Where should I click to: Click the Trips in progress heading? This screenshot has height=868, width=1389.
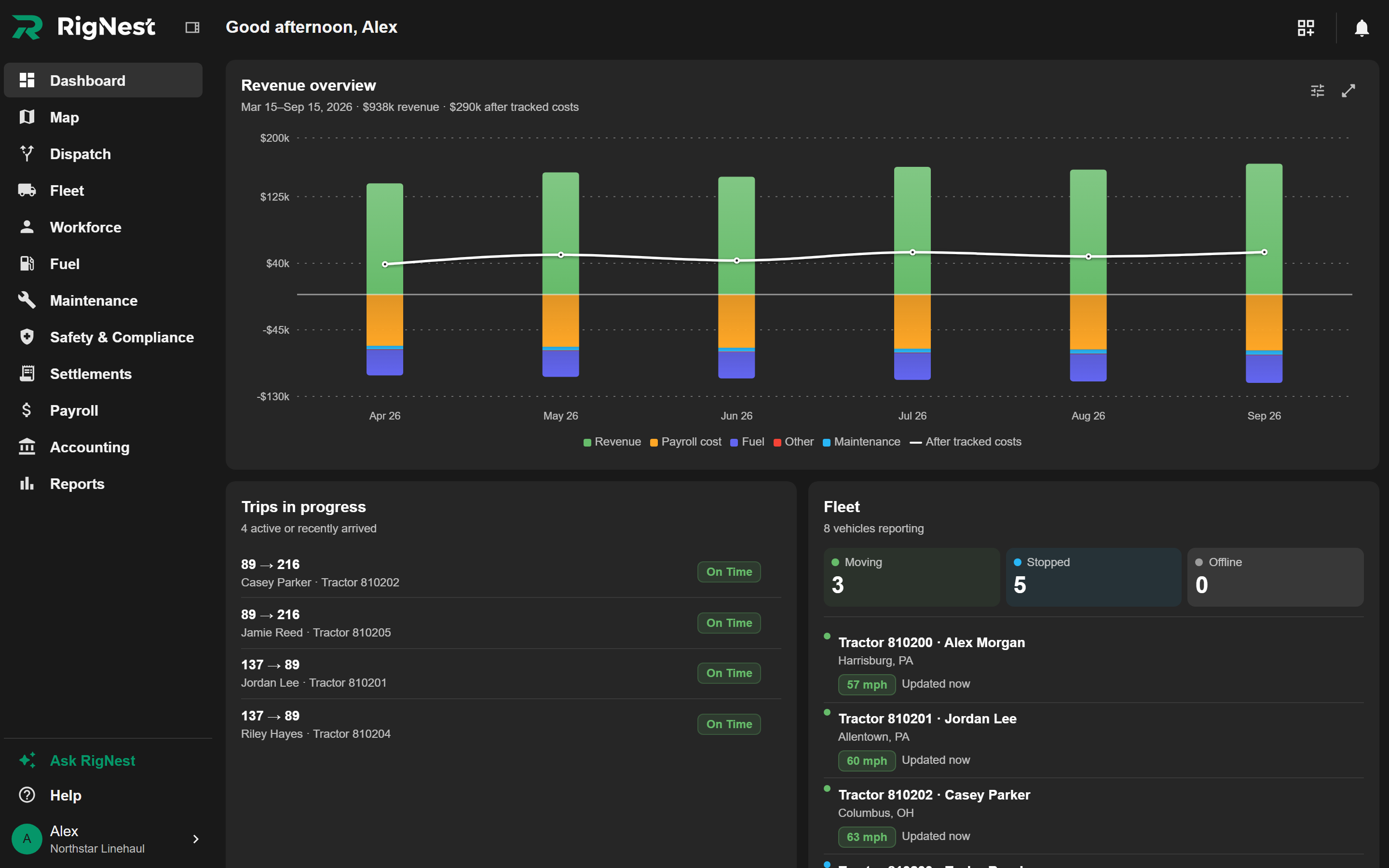[x=303, y=507]
